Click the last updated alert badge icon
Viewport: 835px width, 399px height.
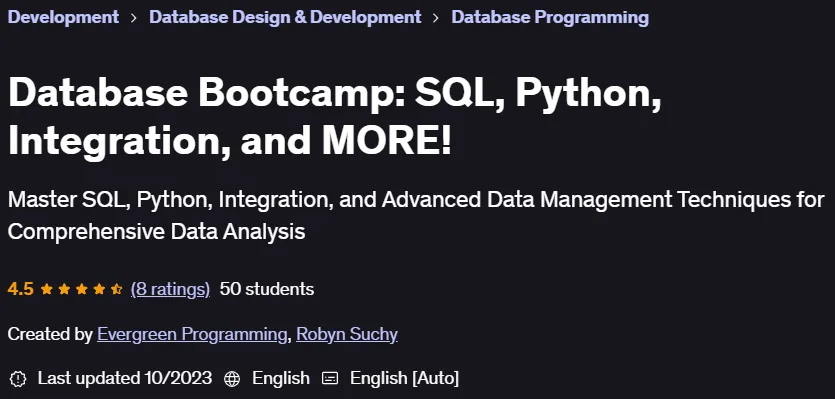click(18, 379)
